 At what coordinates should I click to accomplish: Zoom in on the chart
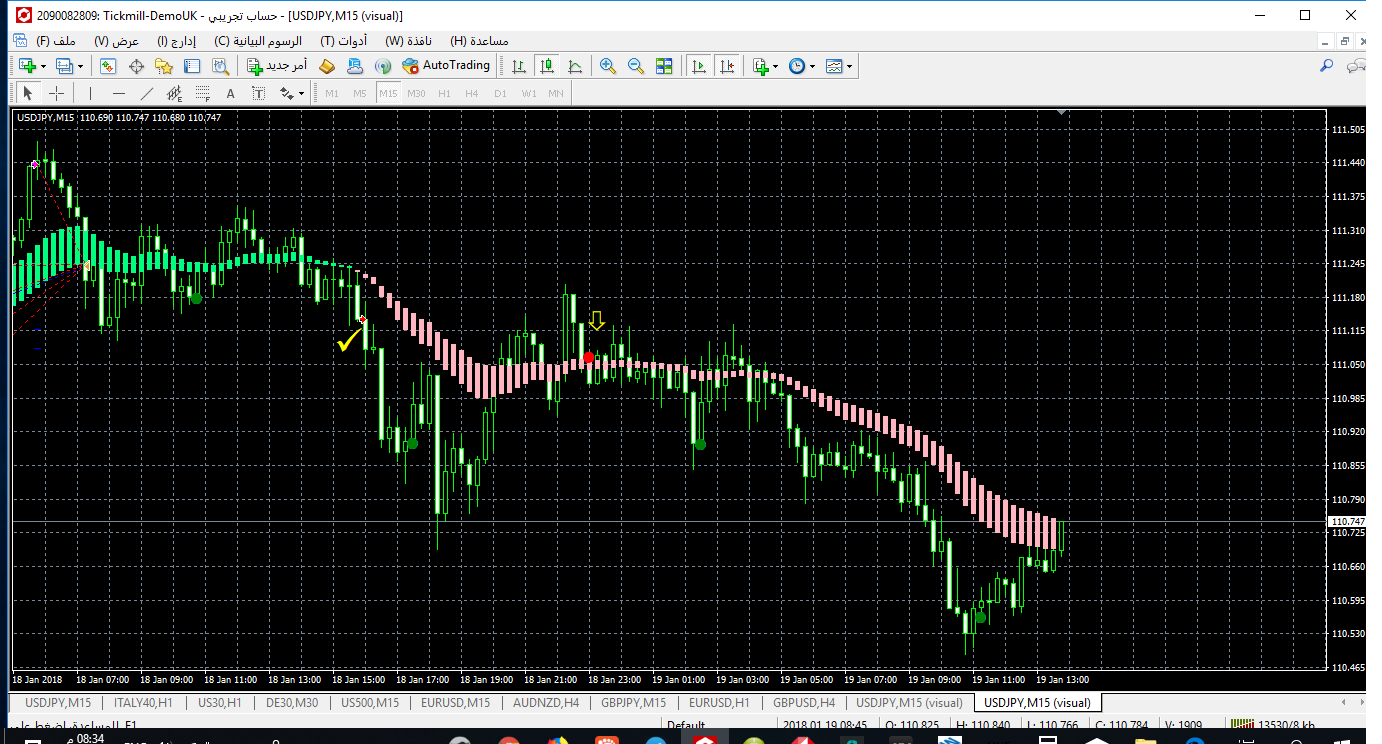[x=607, y=66]
